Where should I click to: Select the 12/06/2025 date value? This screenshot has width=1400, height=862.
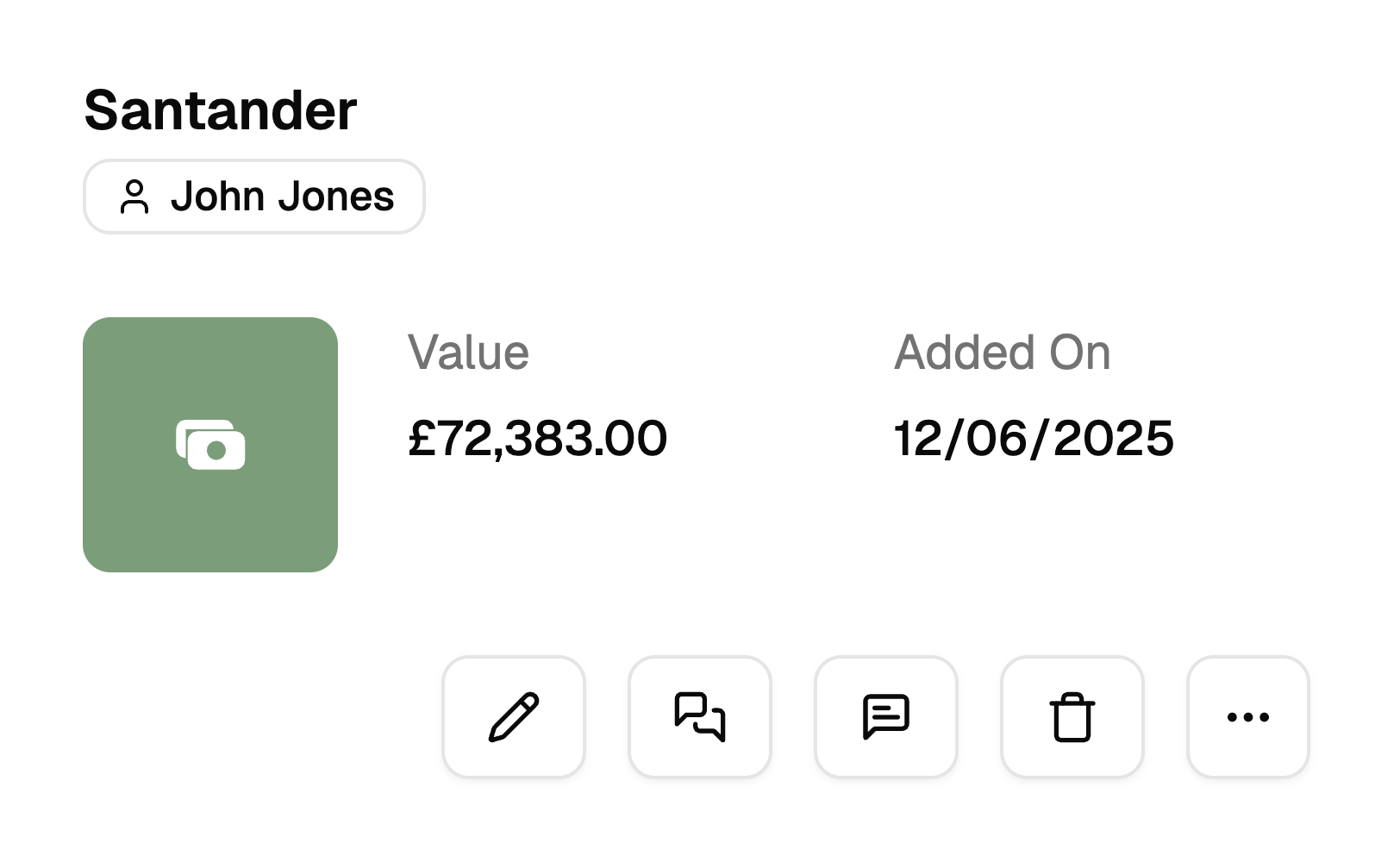[1034, 438]
